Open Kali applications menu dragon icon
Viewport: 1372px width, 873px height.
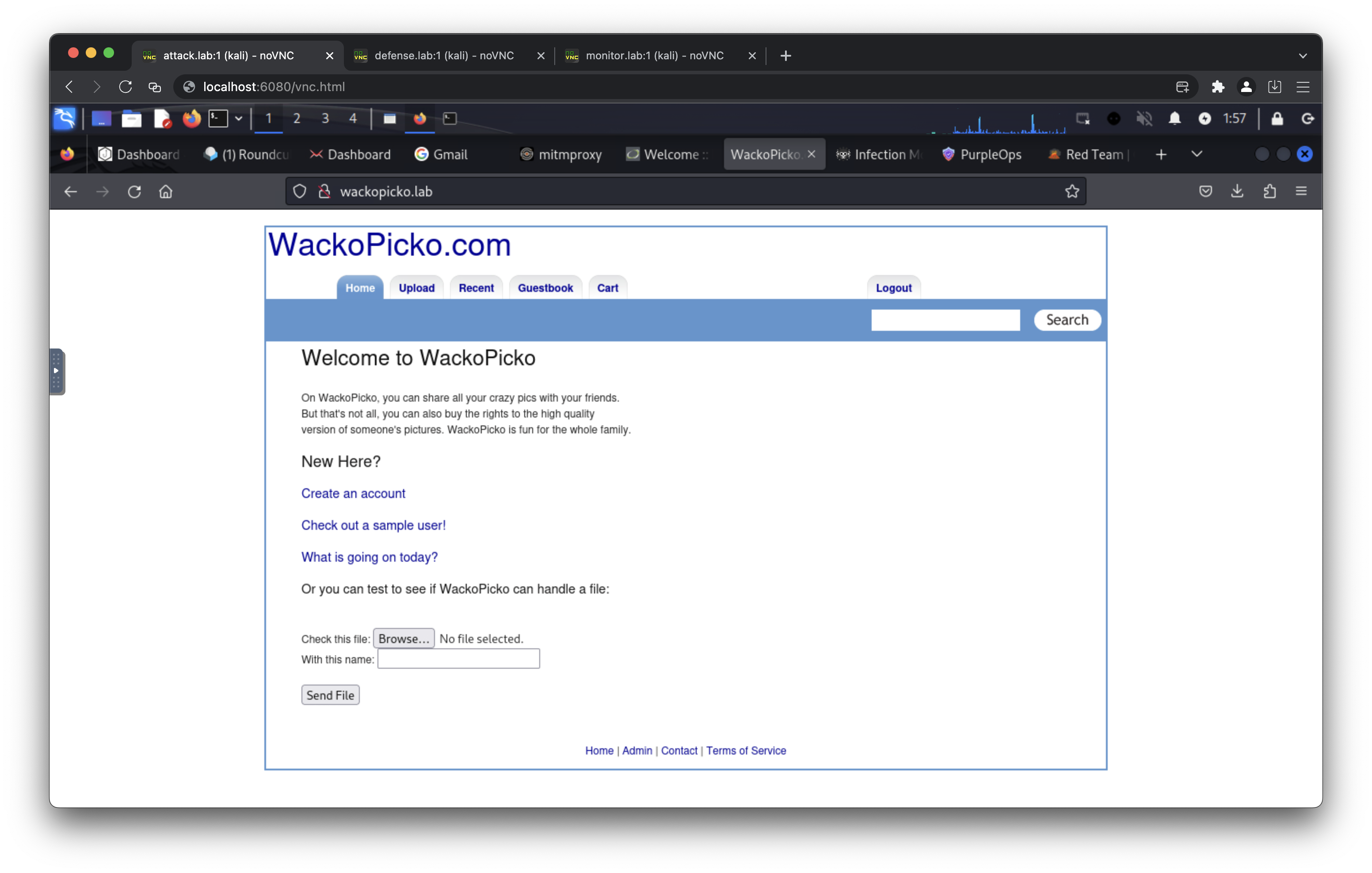point(65,119)
